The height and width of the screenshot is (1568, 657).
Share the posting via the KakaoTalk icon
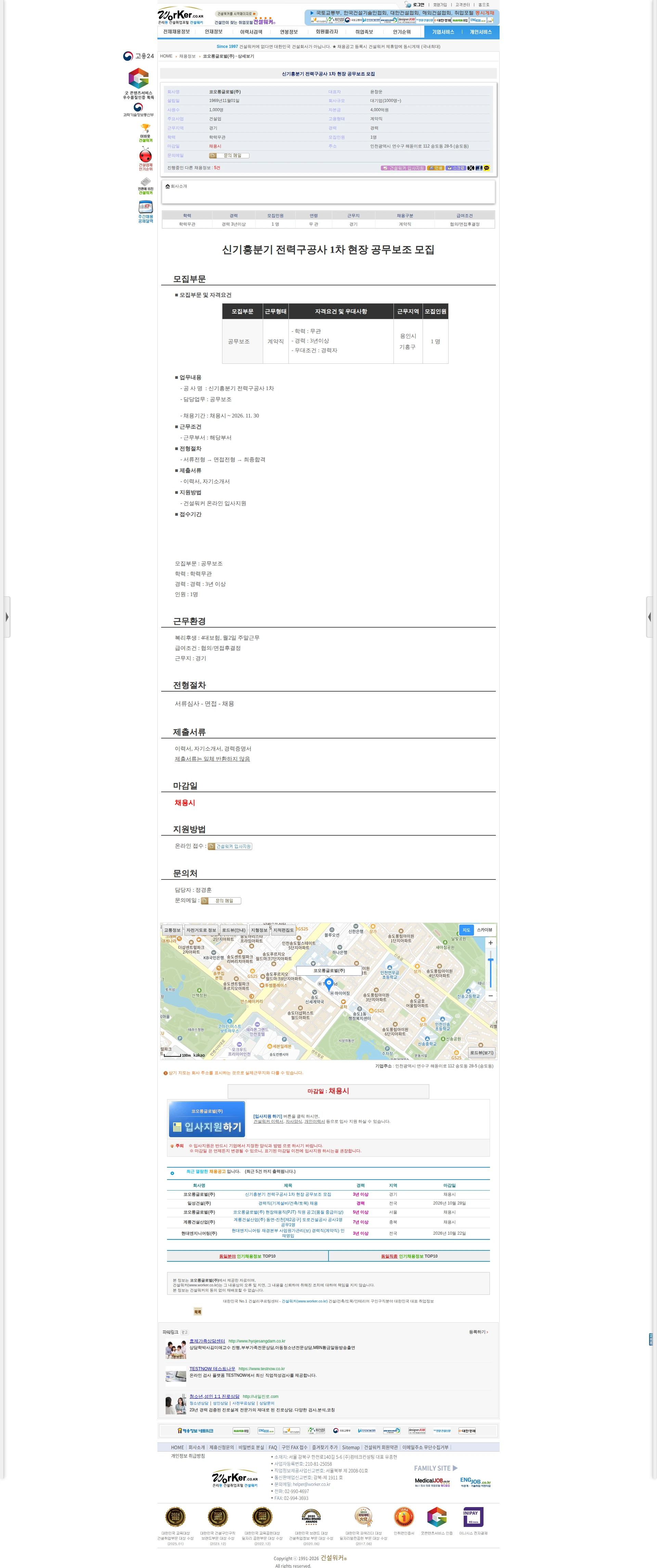(x=487, y=168)
